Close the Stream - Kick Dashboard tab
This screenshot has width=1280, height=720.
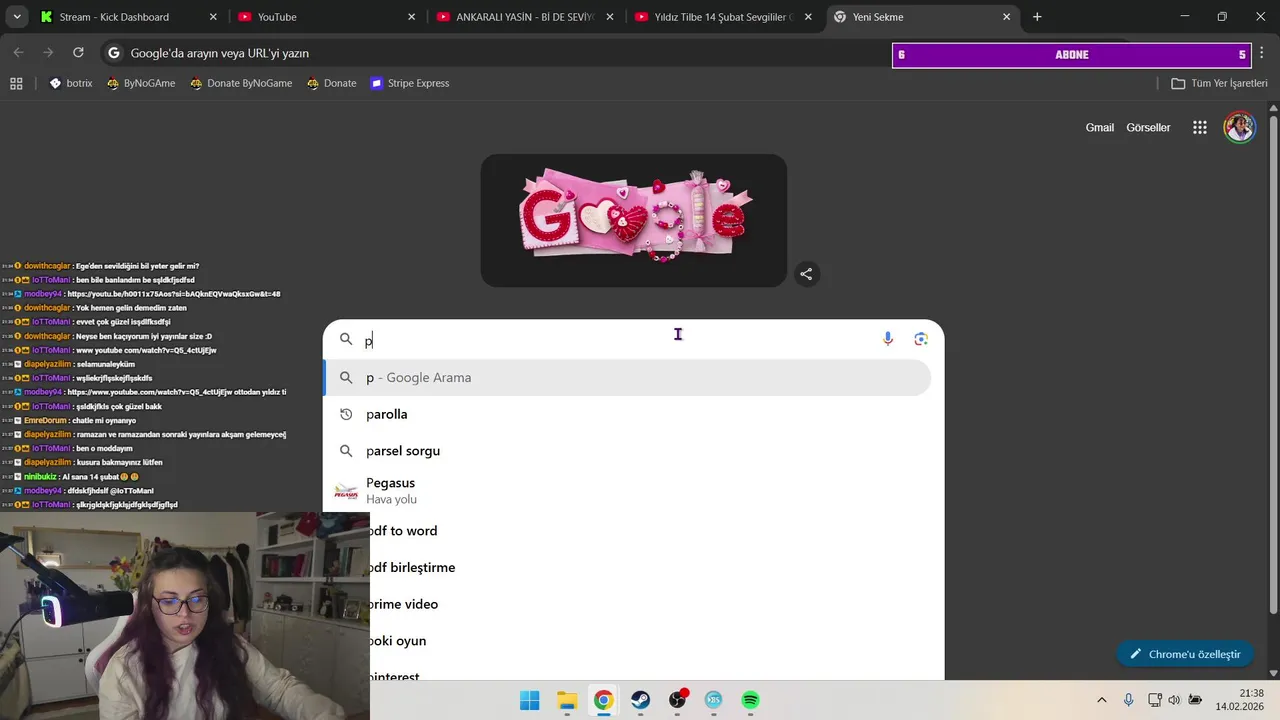[x=213, y=17]
